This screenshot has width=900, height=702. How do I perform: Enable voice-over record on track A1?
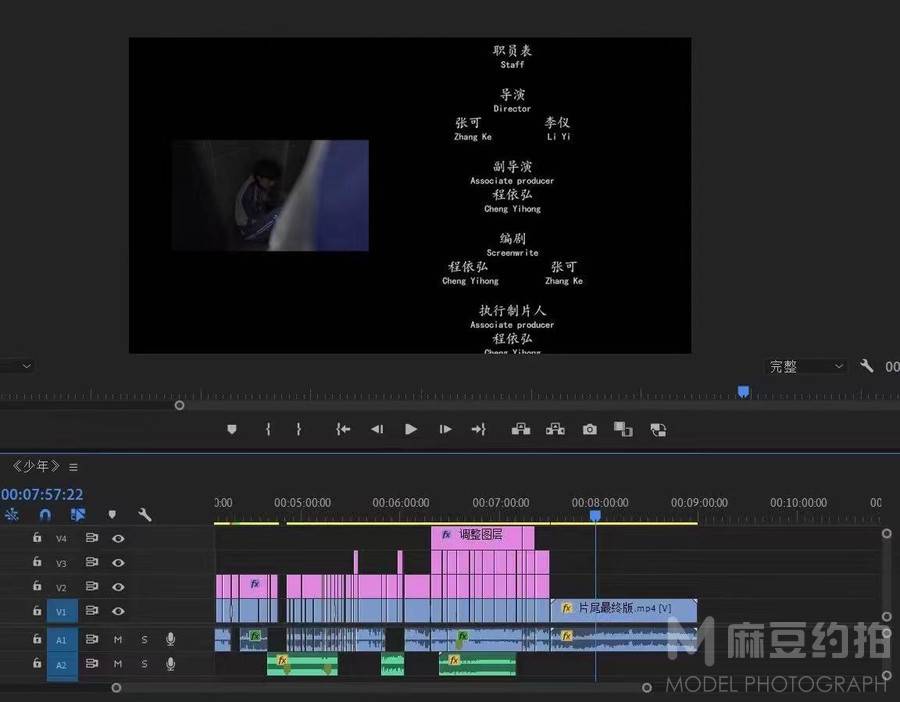click(170, 639)
